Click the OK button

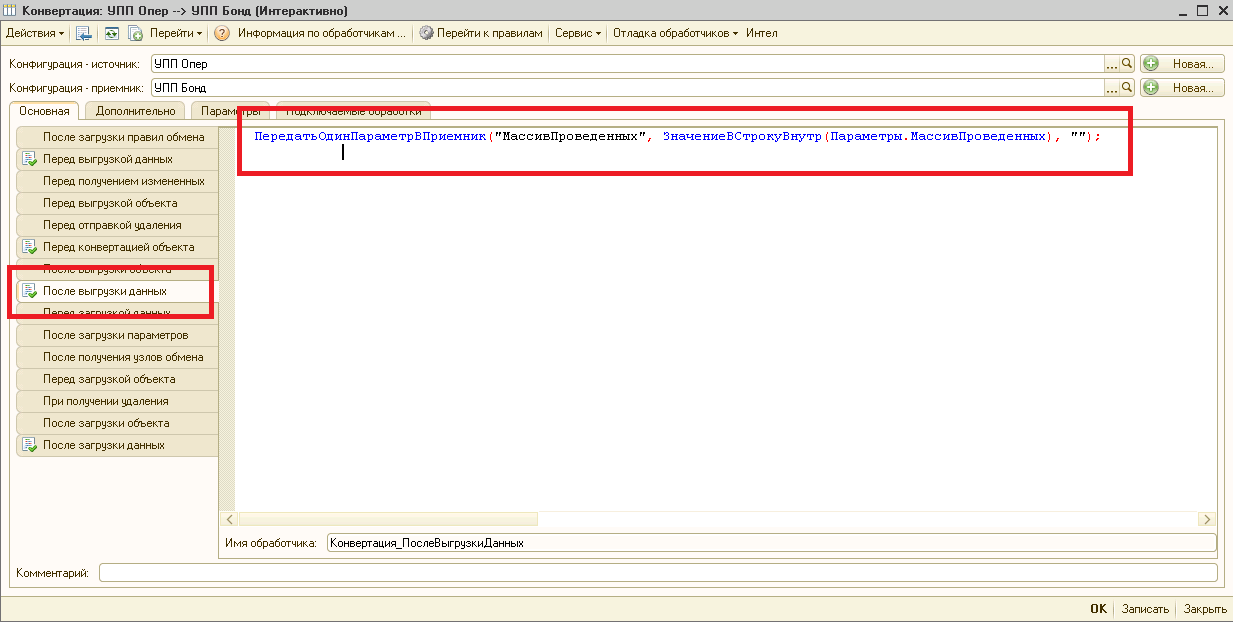coord(1098,609)
